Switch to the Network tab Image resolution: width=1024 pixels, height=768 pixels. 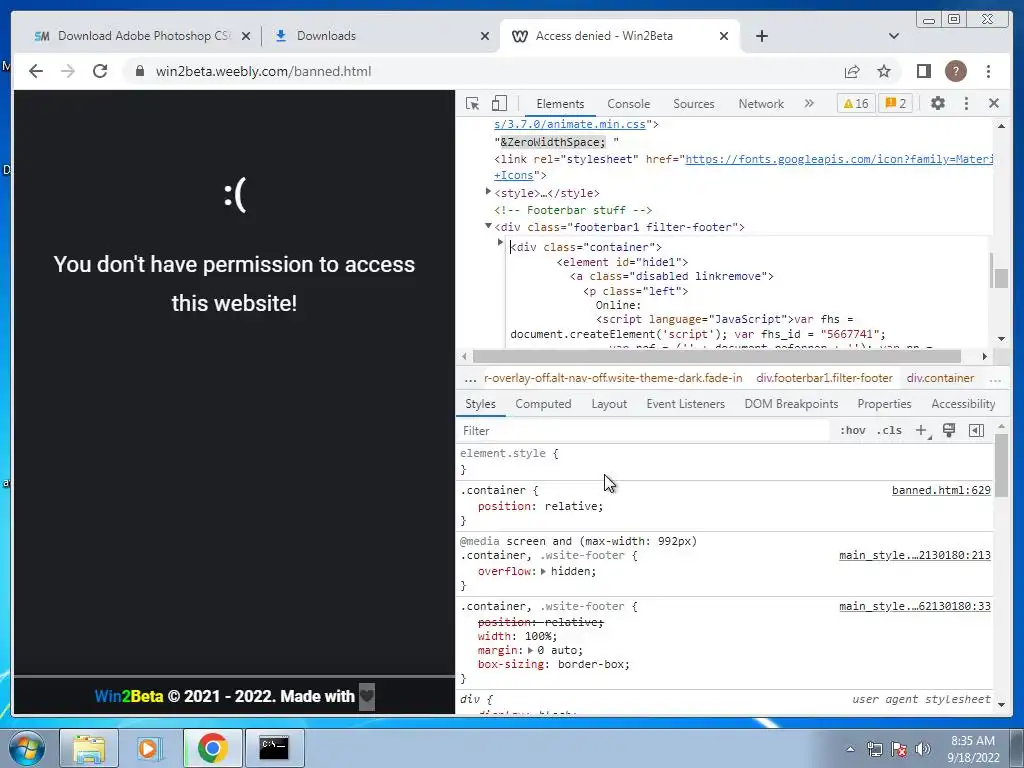coord(761,104)
